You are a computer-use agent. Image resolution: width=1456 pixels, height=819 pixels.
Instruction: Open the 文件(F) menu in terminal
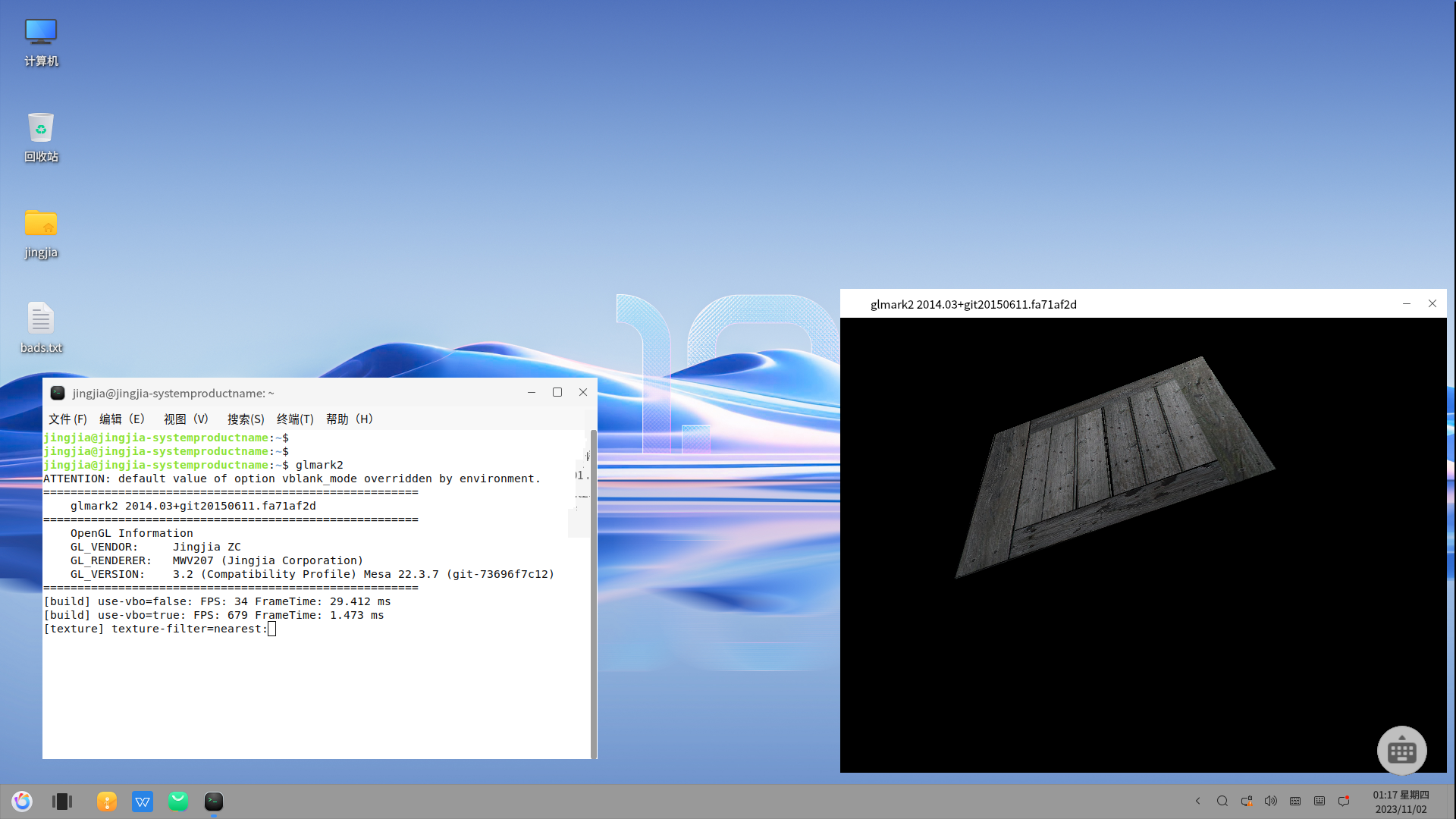[x=67, y=419]
